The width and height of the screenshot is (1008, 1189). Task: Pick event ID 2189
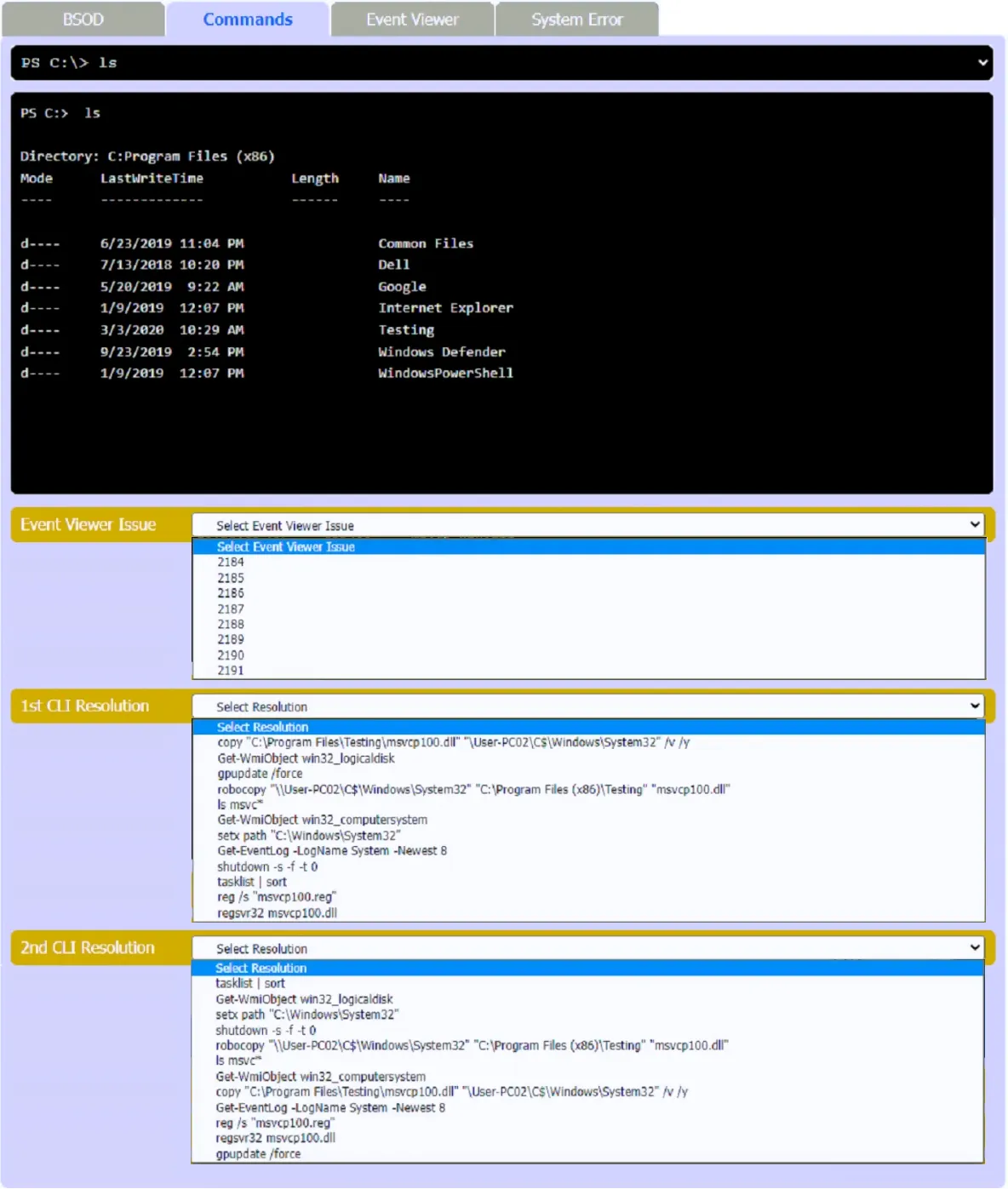click(588, 639)
